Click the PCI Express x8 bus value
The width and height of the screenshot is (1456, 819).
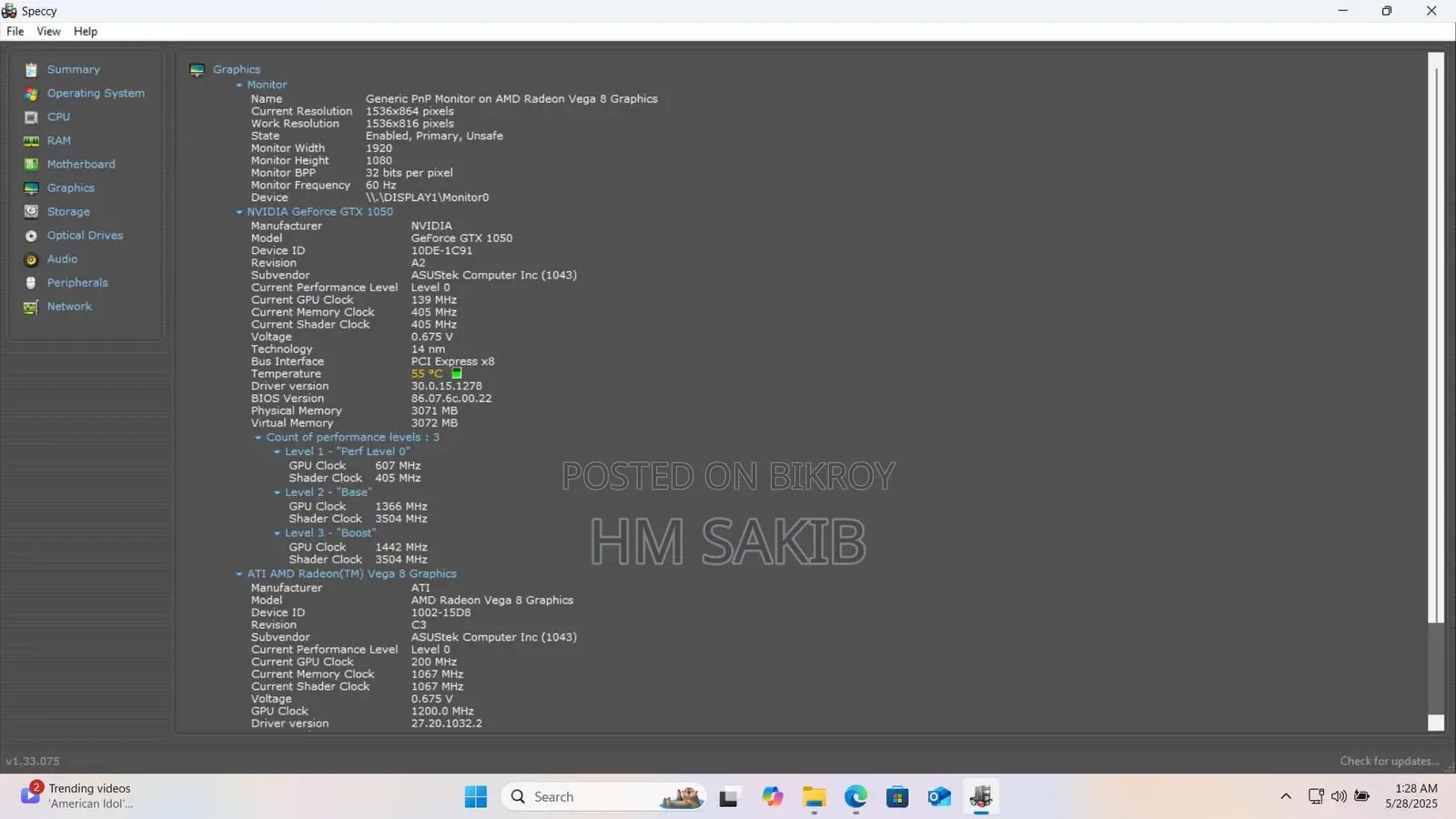tap(452, 362)
